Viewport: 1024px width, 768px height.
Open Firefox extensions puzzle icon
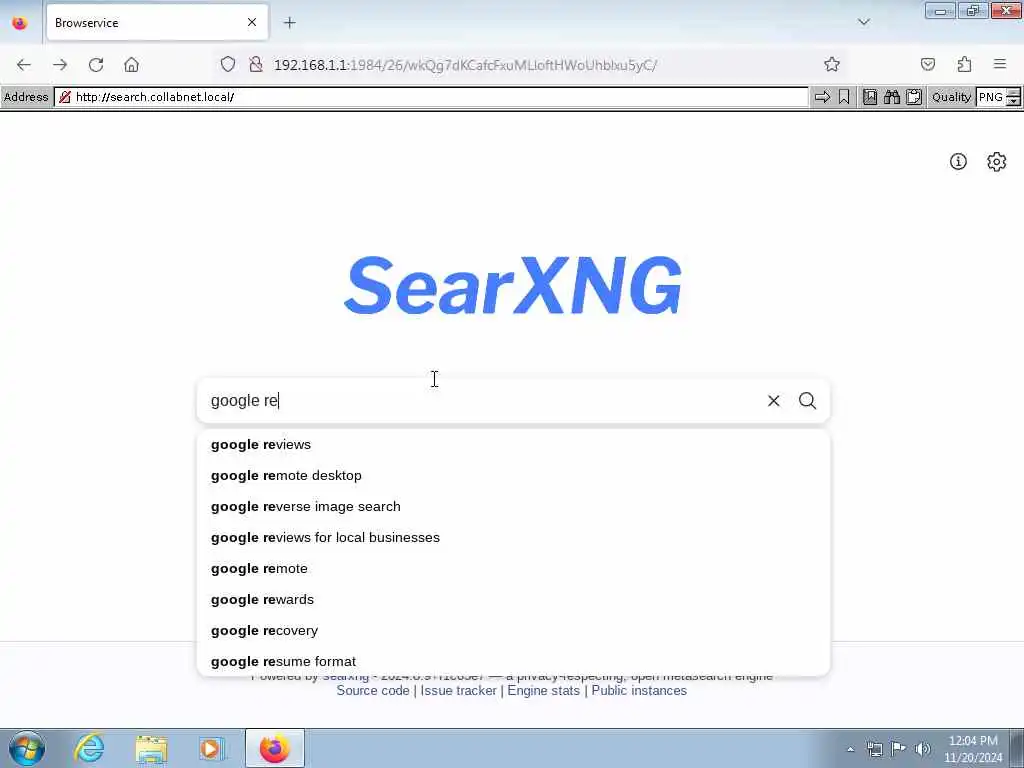(964, 64)
